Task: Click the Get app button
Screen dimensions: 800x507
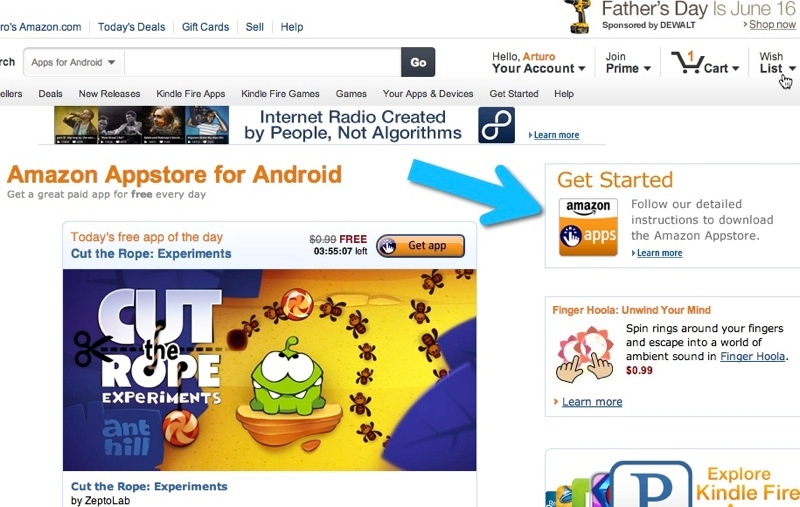Action: (420, 246)
